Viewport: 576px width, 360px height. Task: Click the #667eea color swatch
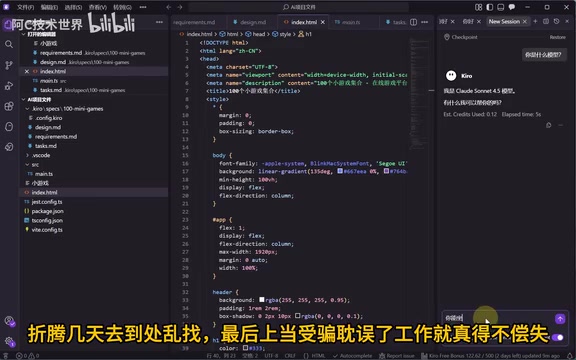340,171
